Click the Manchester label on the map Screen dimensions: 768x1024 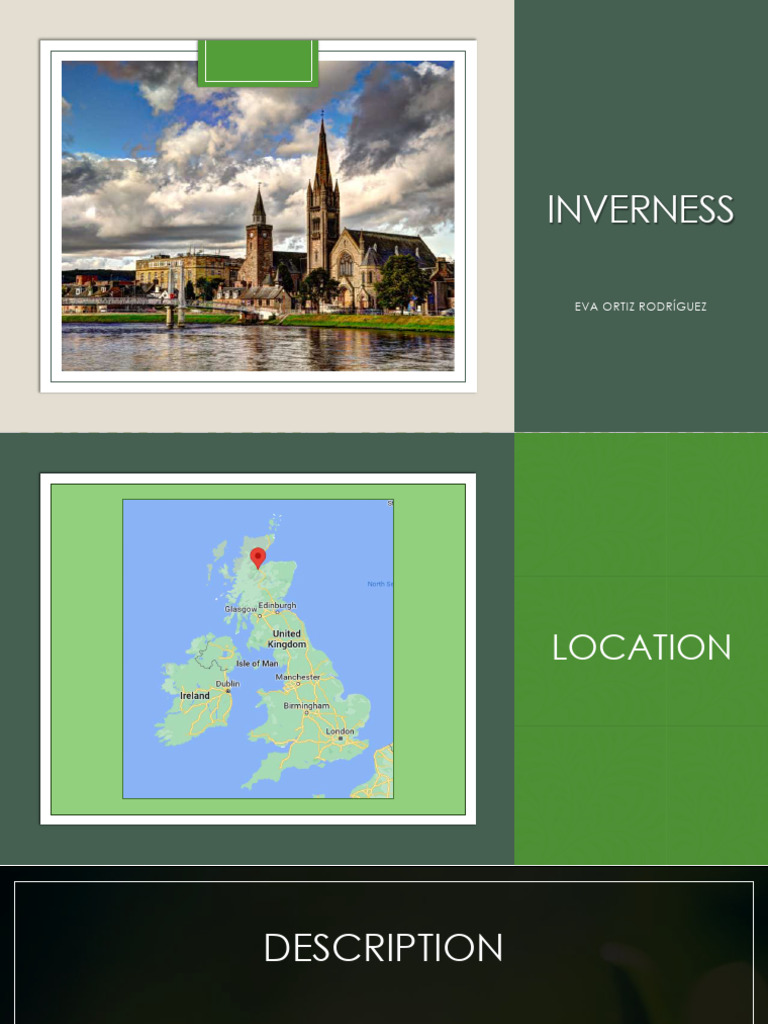point(298,677)
